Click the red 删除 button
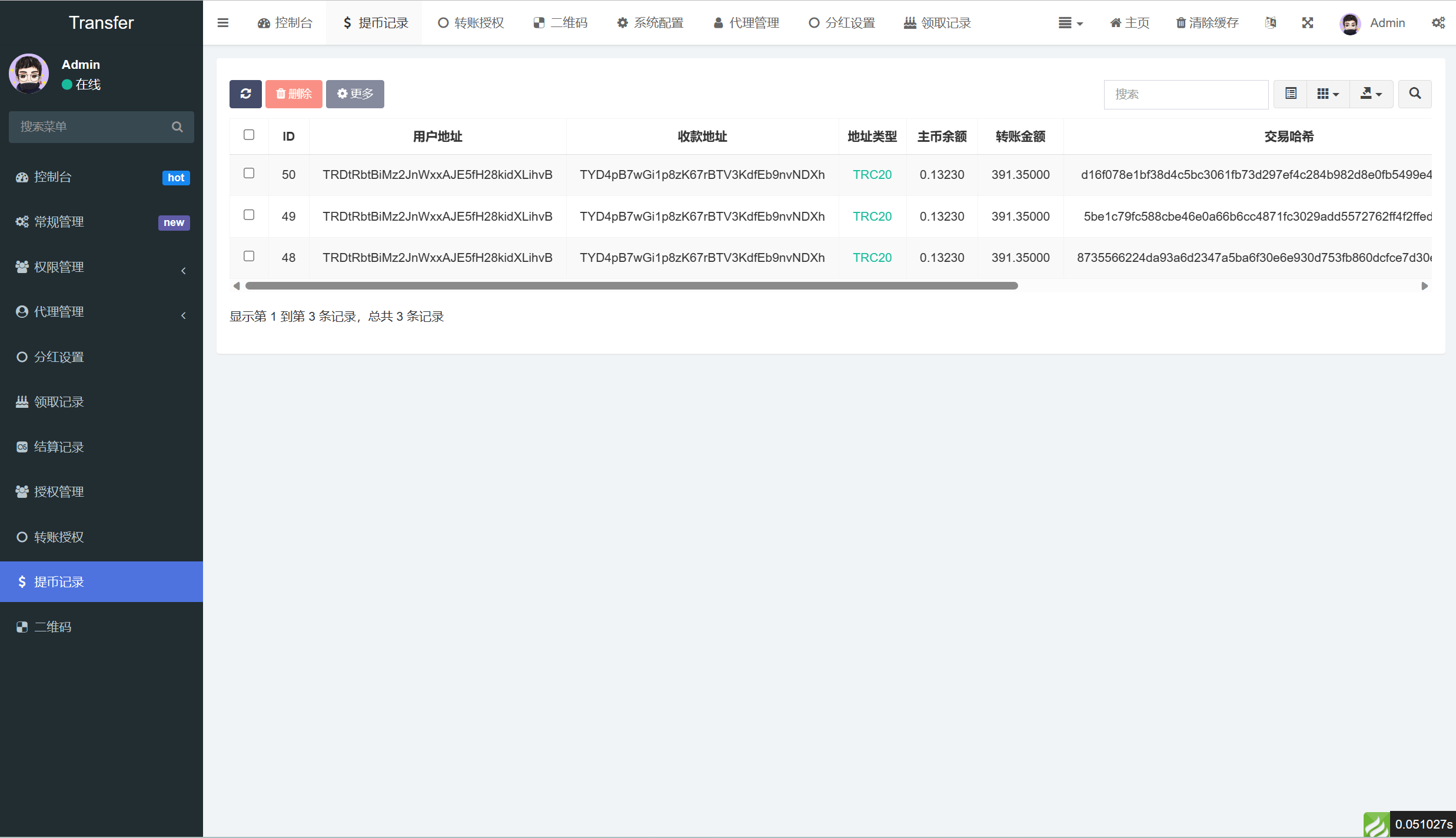Viewport: 1456px width, 838px height. click(294, 94)
